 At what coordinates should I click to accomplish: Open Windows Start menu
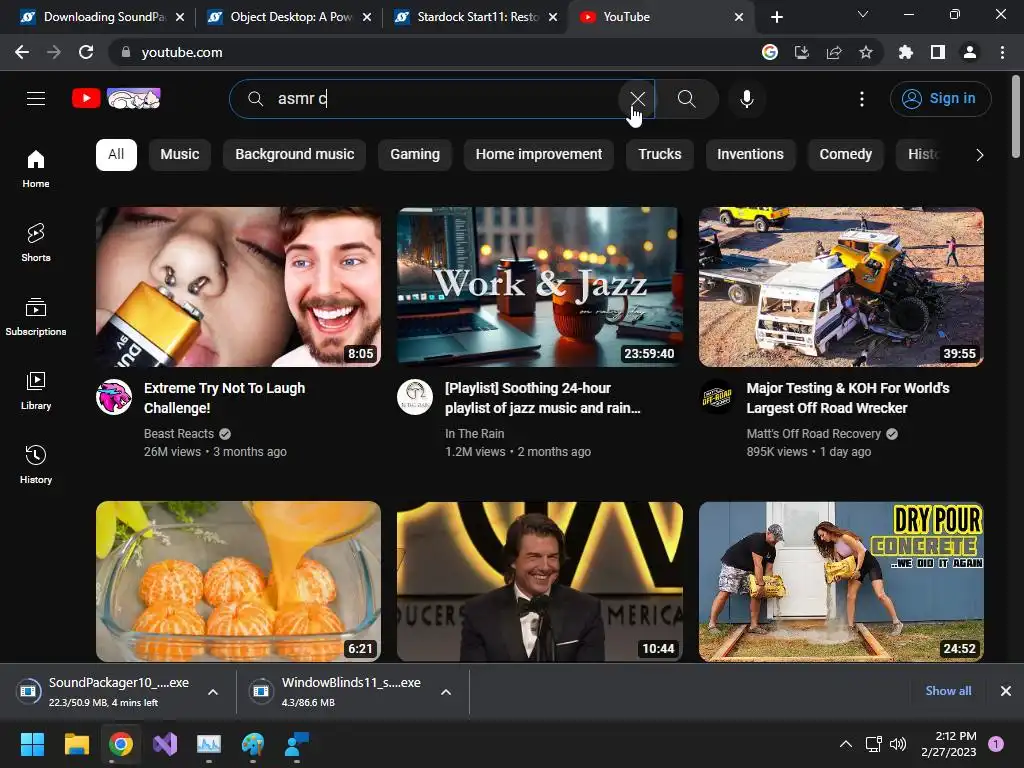click(32, 744)
